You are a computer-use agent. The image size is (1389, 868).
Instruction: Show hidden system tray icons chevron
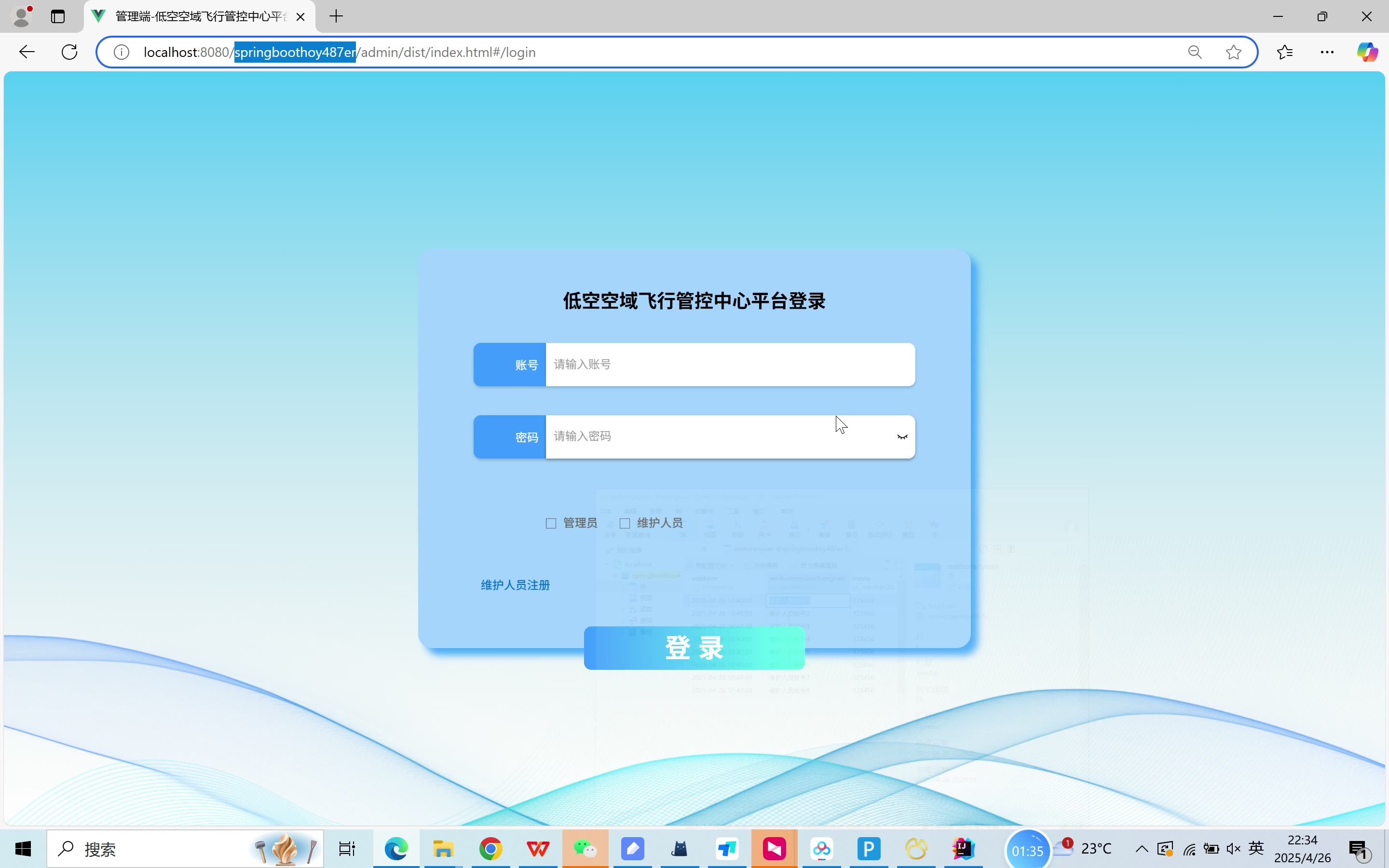(1141, 849)
